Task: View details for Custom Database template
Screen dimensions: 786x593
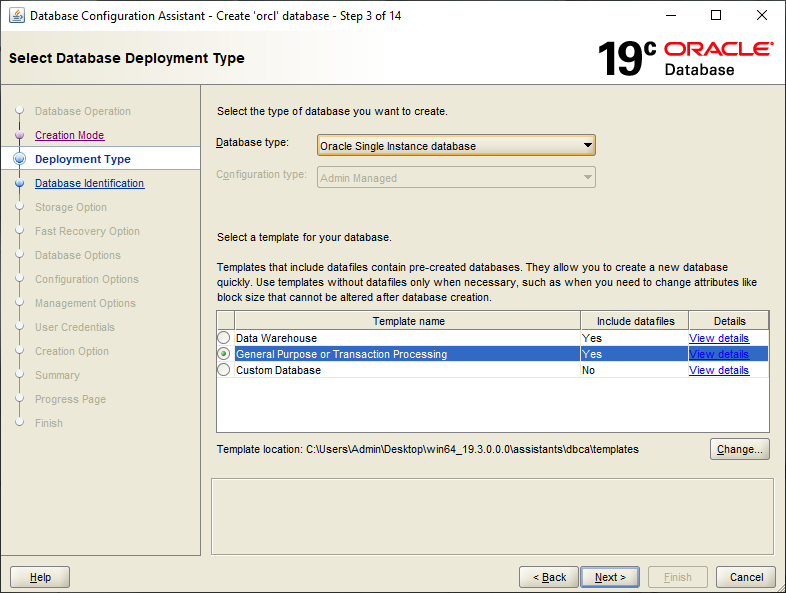Action: 718,370
